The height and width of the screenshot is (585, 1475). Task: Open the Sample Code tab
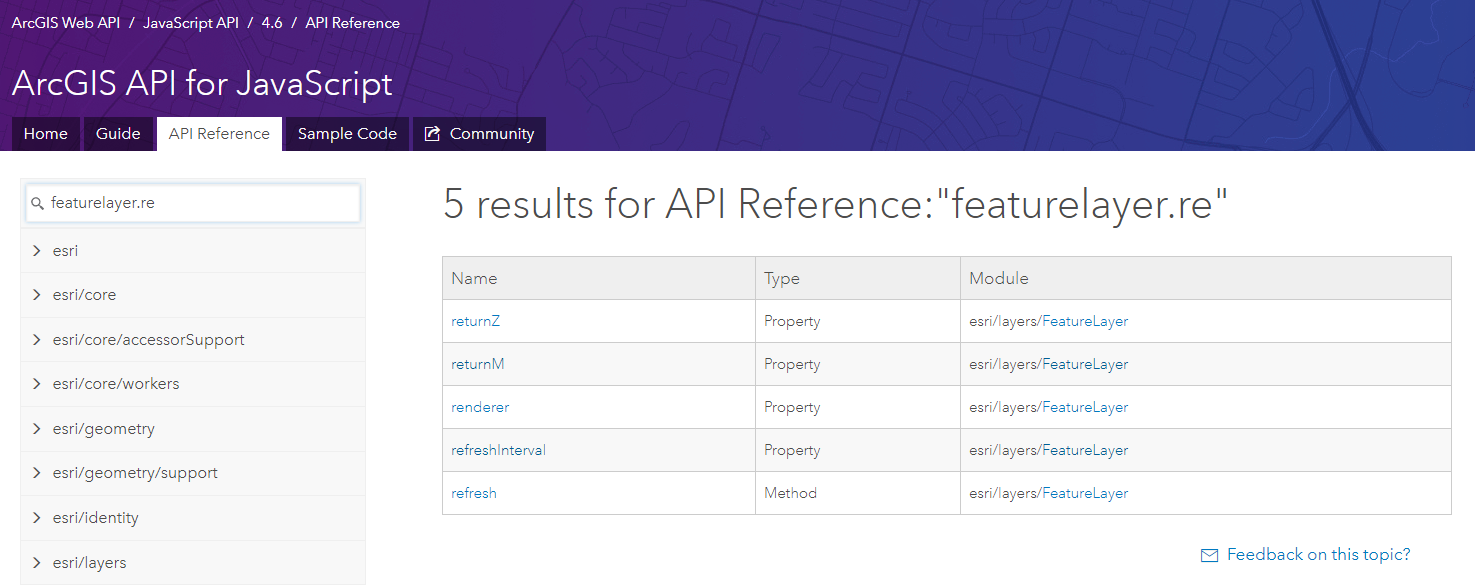click(x=347, y=134)
